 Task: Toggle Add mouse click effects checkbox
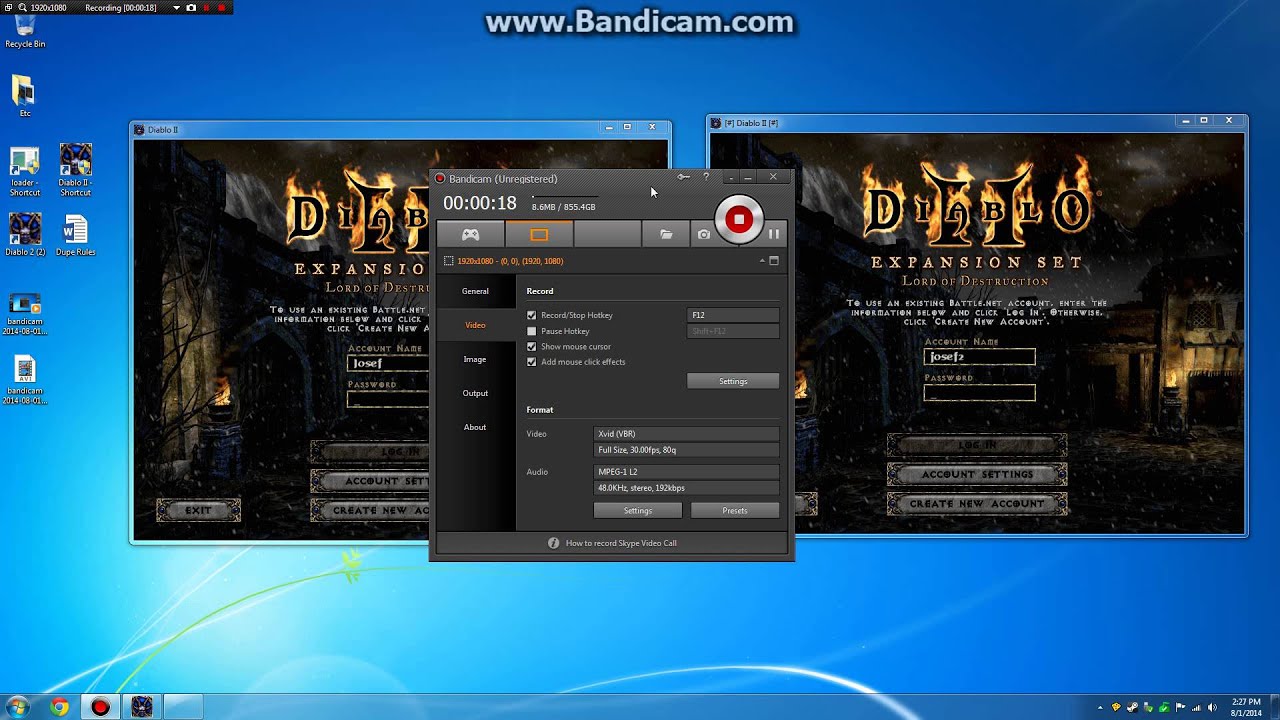(532, 362)
